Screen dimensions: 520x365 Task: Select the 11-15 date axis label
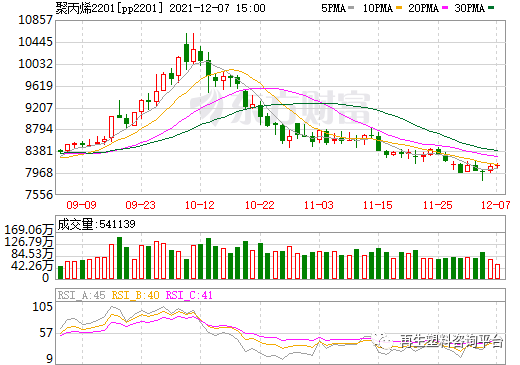(x=378, y=205)
